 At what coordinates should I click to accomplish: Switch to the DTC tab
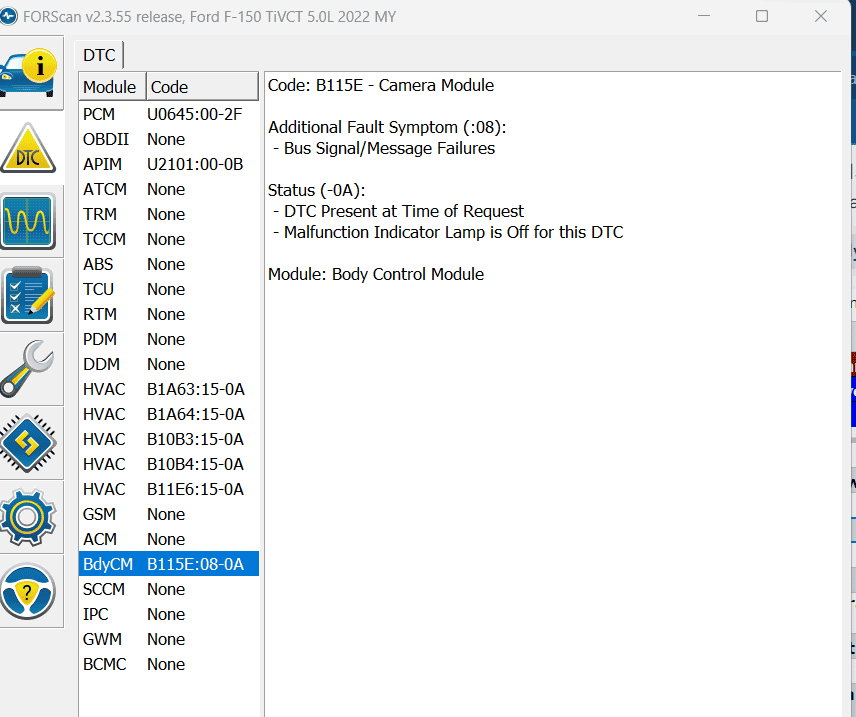(99, 55)
